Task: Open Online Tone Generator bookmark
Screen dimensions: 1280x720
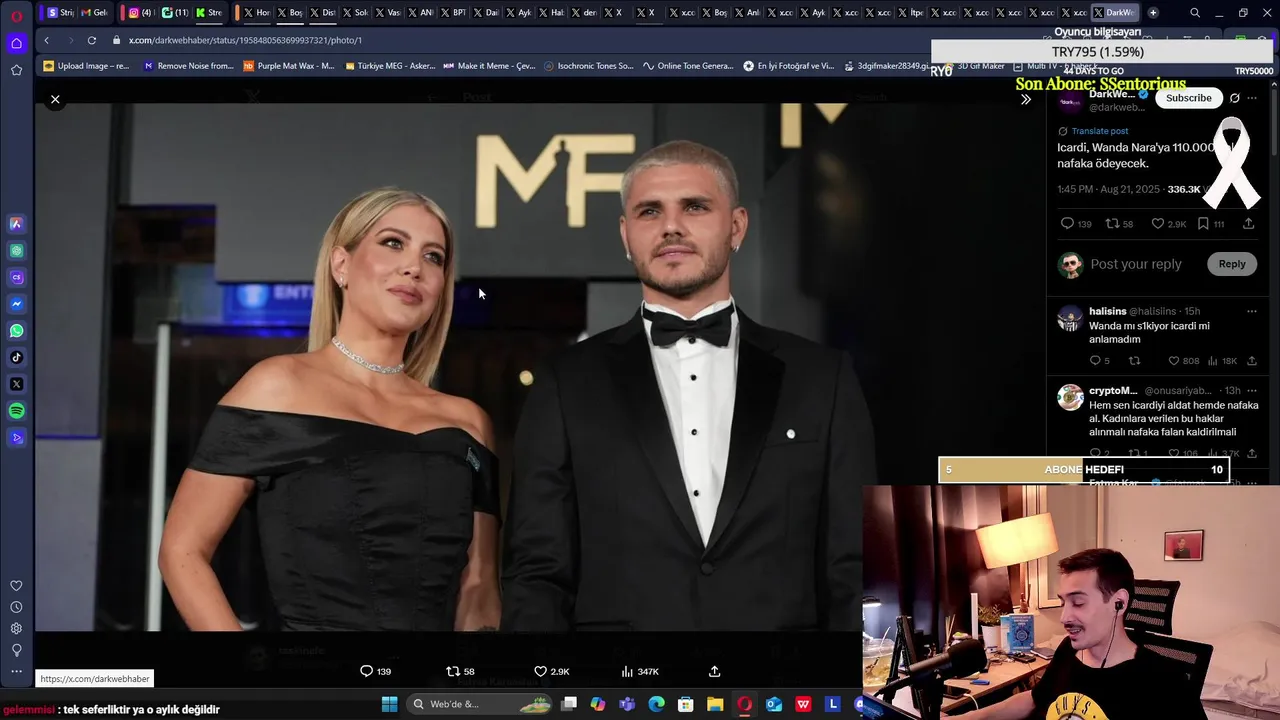Action: (x=689, y=66)
